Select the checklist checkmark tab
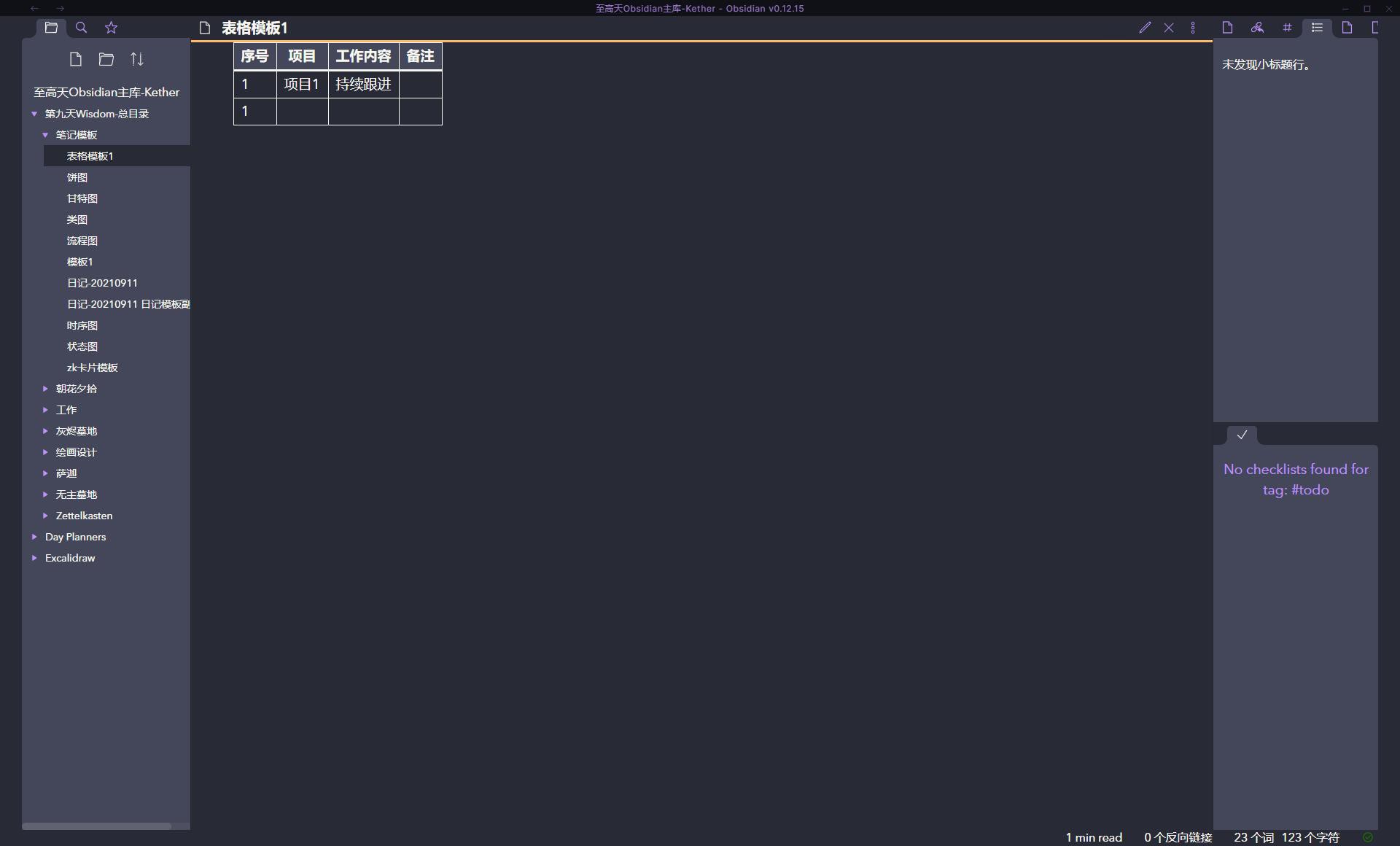1400x846 pixels. click(x=1242, y=435)
